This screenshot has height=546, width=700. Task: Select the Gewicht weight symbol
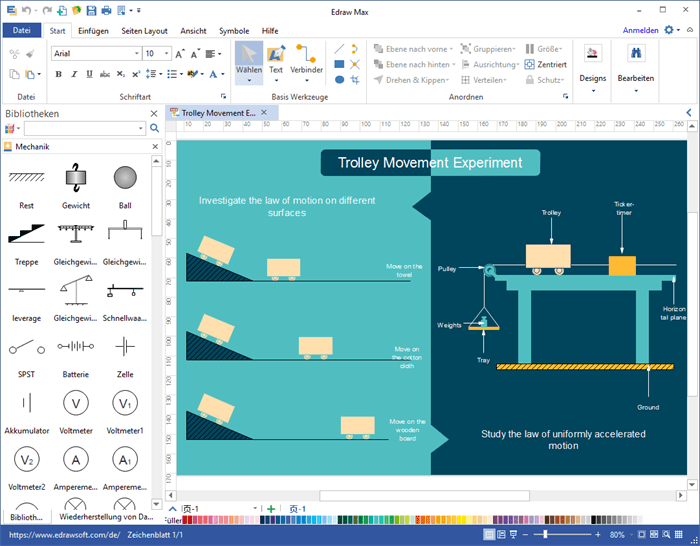coord(75,186)
